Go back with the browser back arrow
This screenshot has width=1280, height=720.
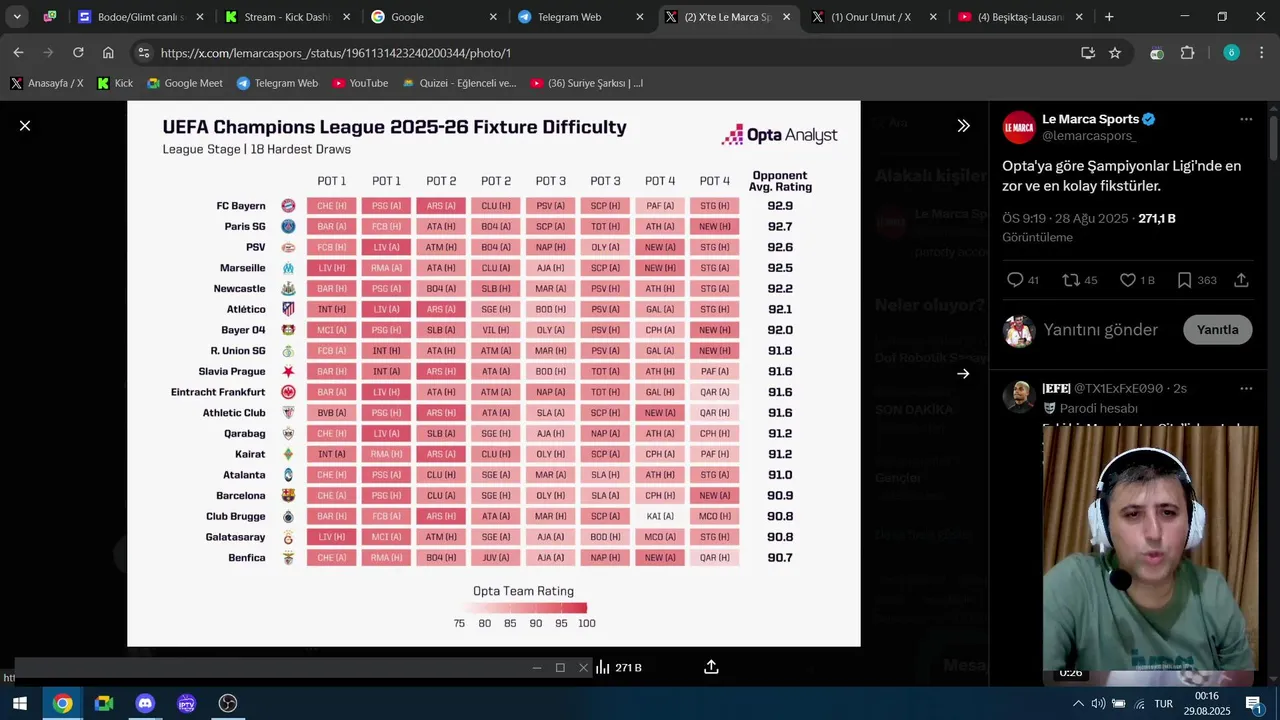[x=19, y=53]
